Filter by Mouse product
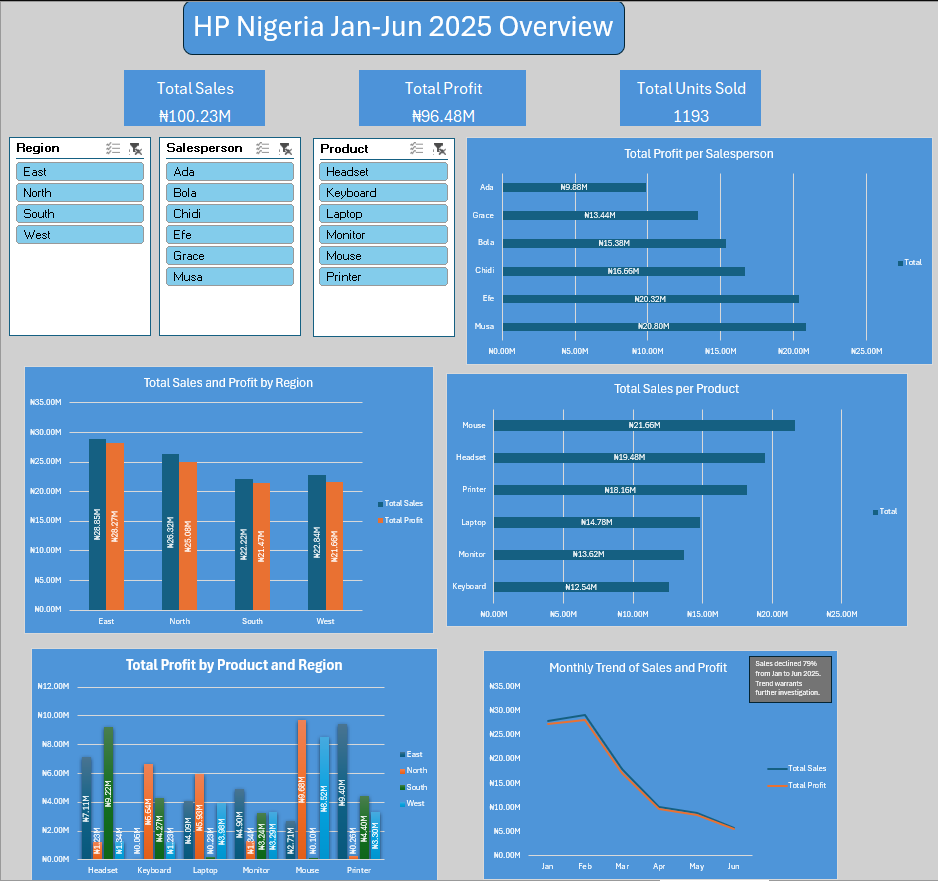The height and width of the screenshot is (881, 938). (x=383, y=255)
